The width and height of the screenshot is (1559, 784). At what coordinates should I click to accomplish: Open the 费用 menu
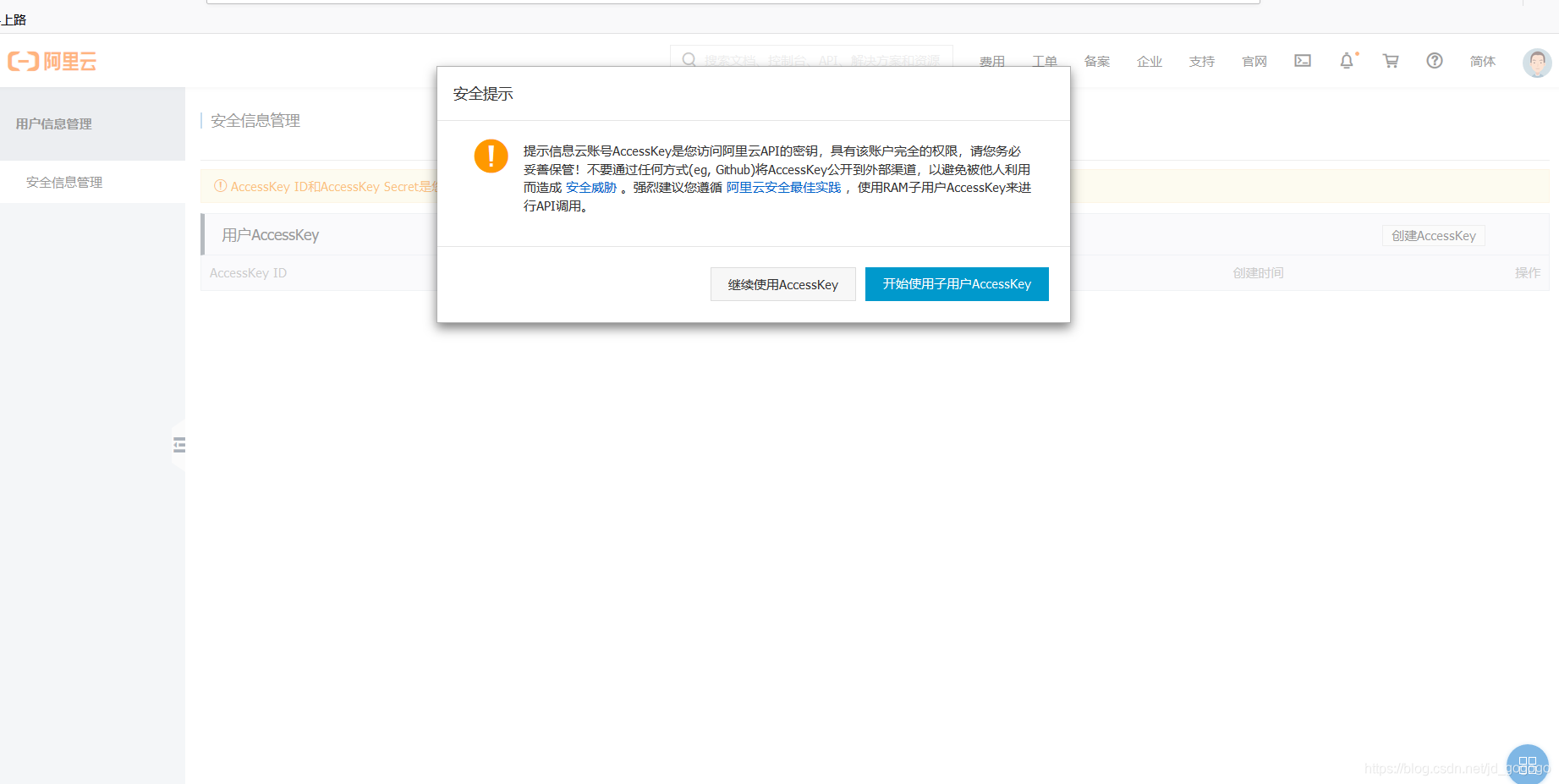(x=992, y=62)
